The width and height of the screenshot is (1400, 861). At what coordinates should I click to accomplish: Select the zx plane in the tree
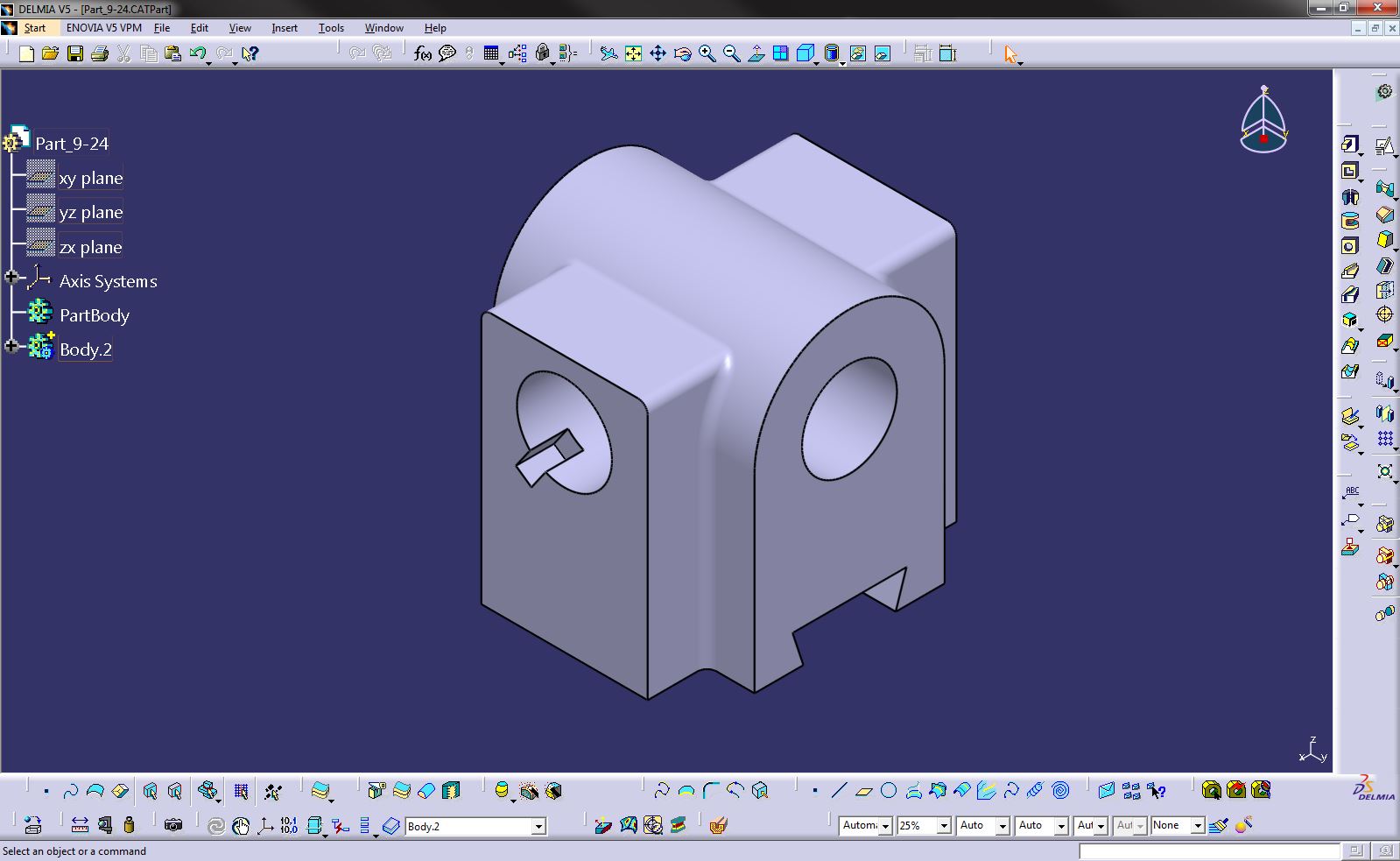pyautogui.click(x=91, y=247)
